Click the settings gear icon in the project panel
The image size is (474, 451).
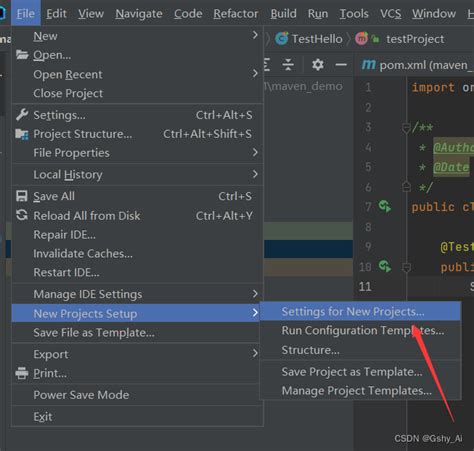[x=318, y=64]
